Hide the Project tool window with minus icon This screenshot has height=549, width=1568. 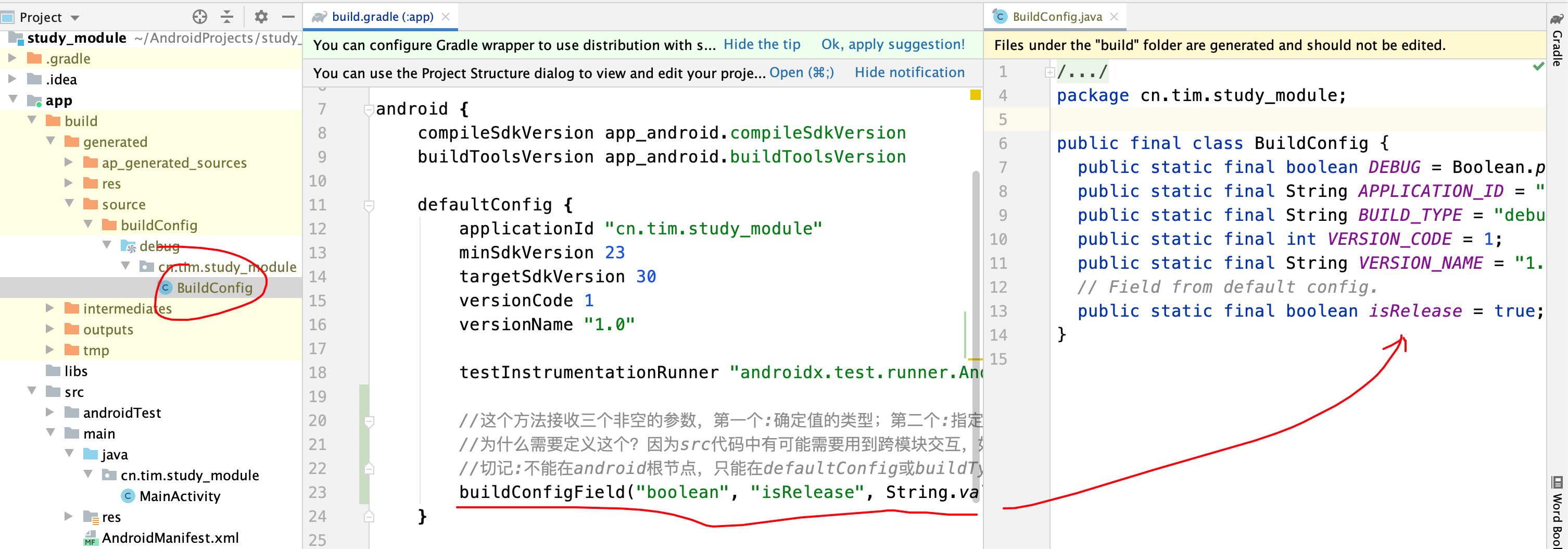(x=288, y=17)
